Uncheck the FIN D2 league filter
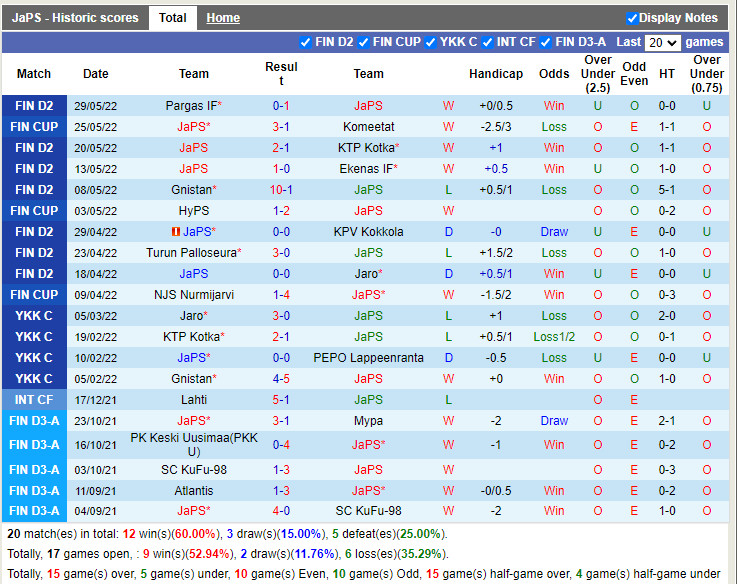737x584 pixels. (306, 42)
